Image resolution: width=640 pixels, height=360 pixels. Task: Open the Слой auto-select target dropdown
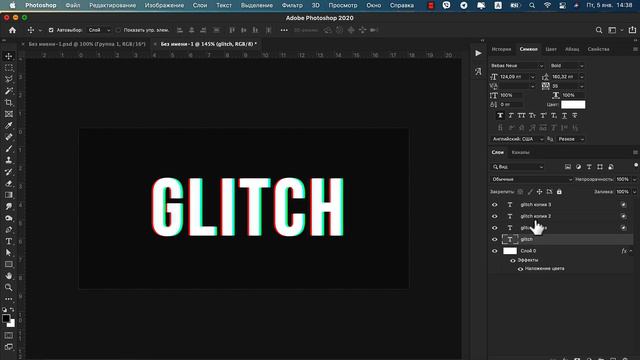click(x=99, y=30)
